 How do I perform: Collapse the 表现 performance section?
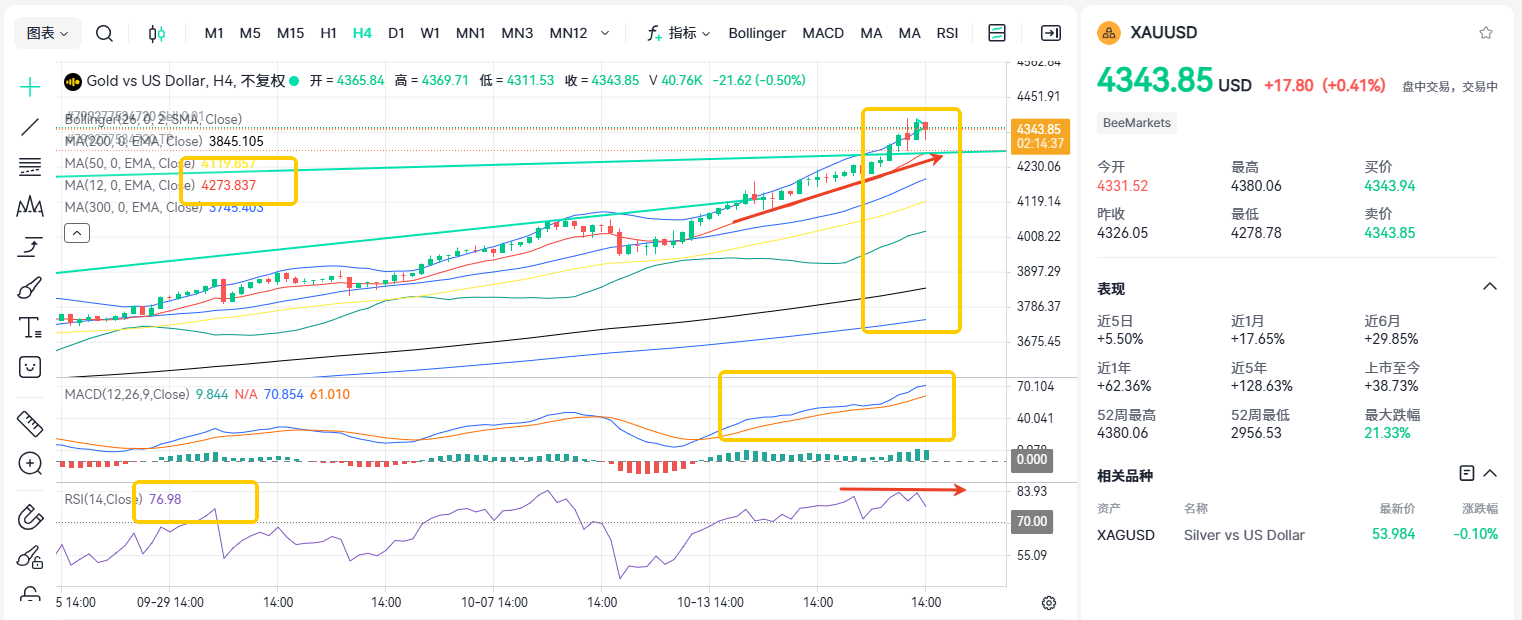tap(1489, 287)
